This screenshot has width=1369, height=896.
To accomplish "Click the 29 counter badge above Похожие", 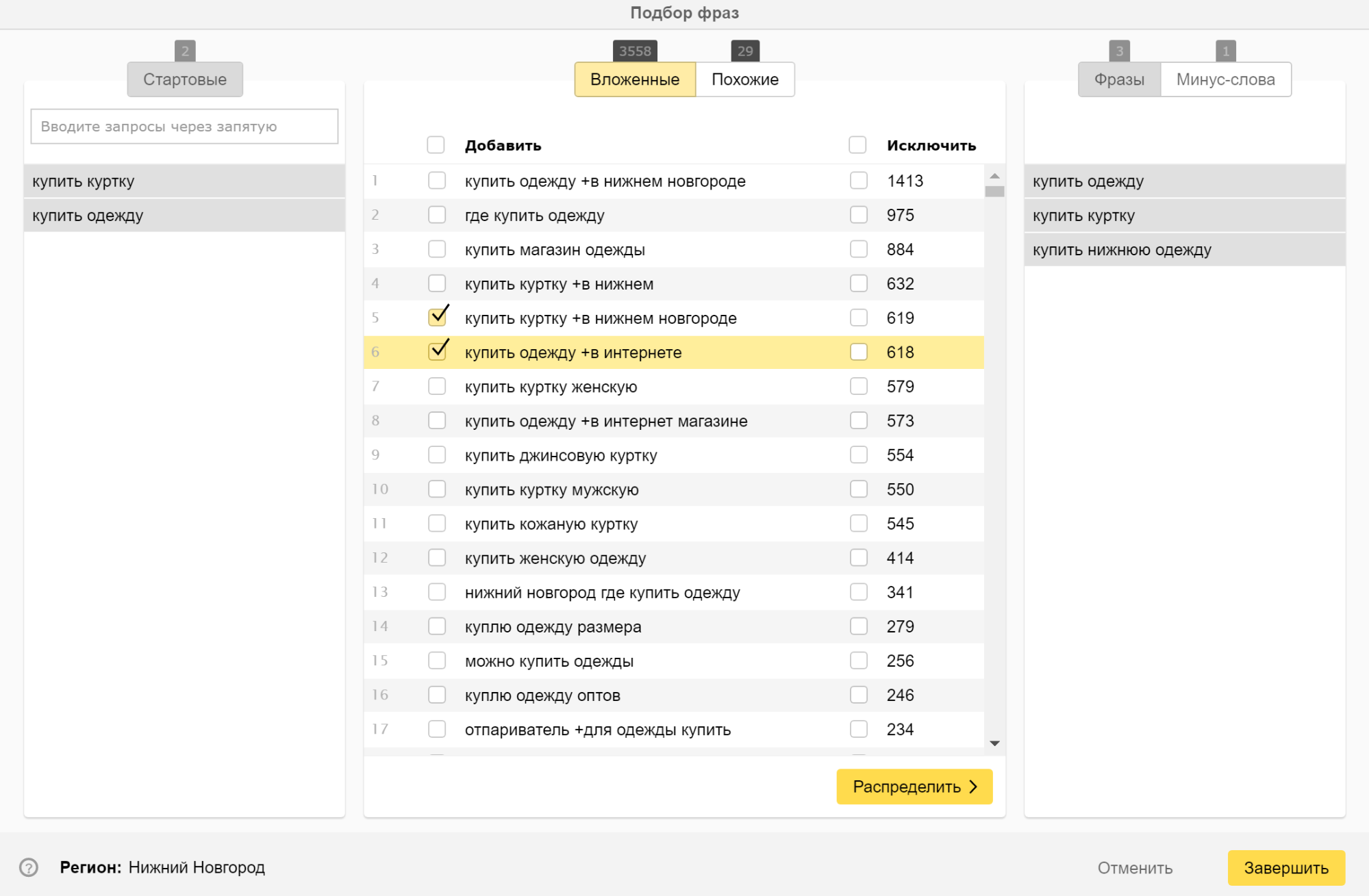I will point(744,51).
